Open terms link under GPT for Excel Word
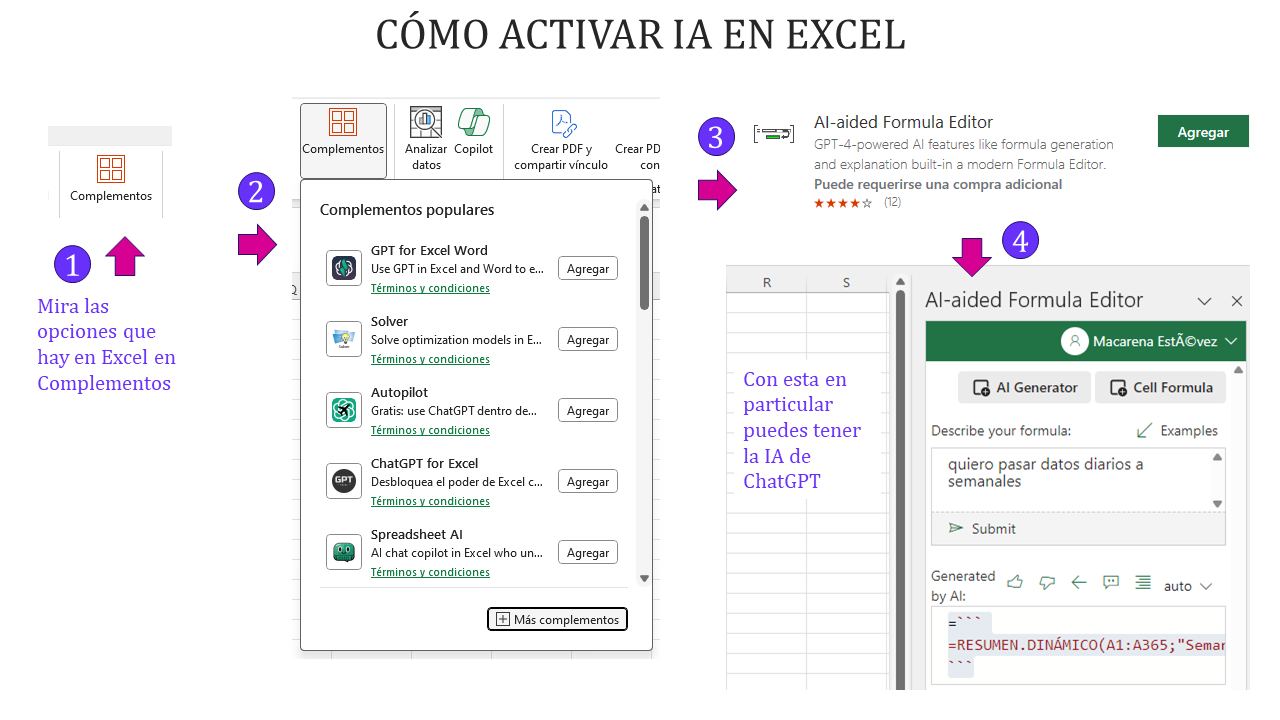1280x720 pixels. [430, 288]
